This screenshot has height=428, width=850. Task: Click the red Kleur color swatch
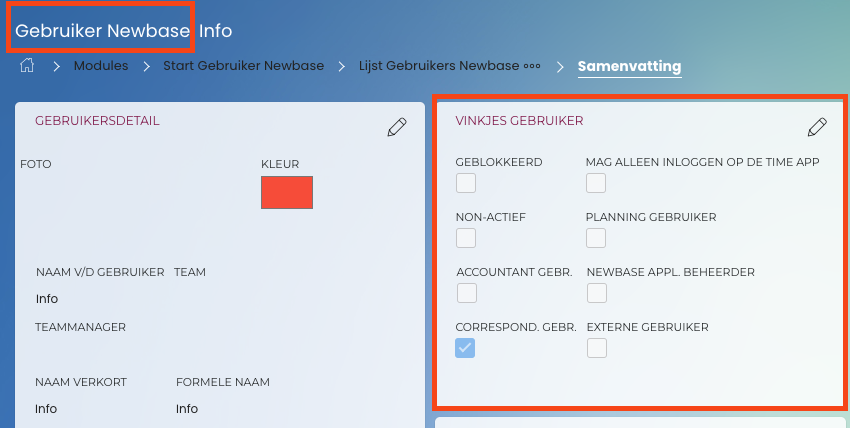coord(287,192)
